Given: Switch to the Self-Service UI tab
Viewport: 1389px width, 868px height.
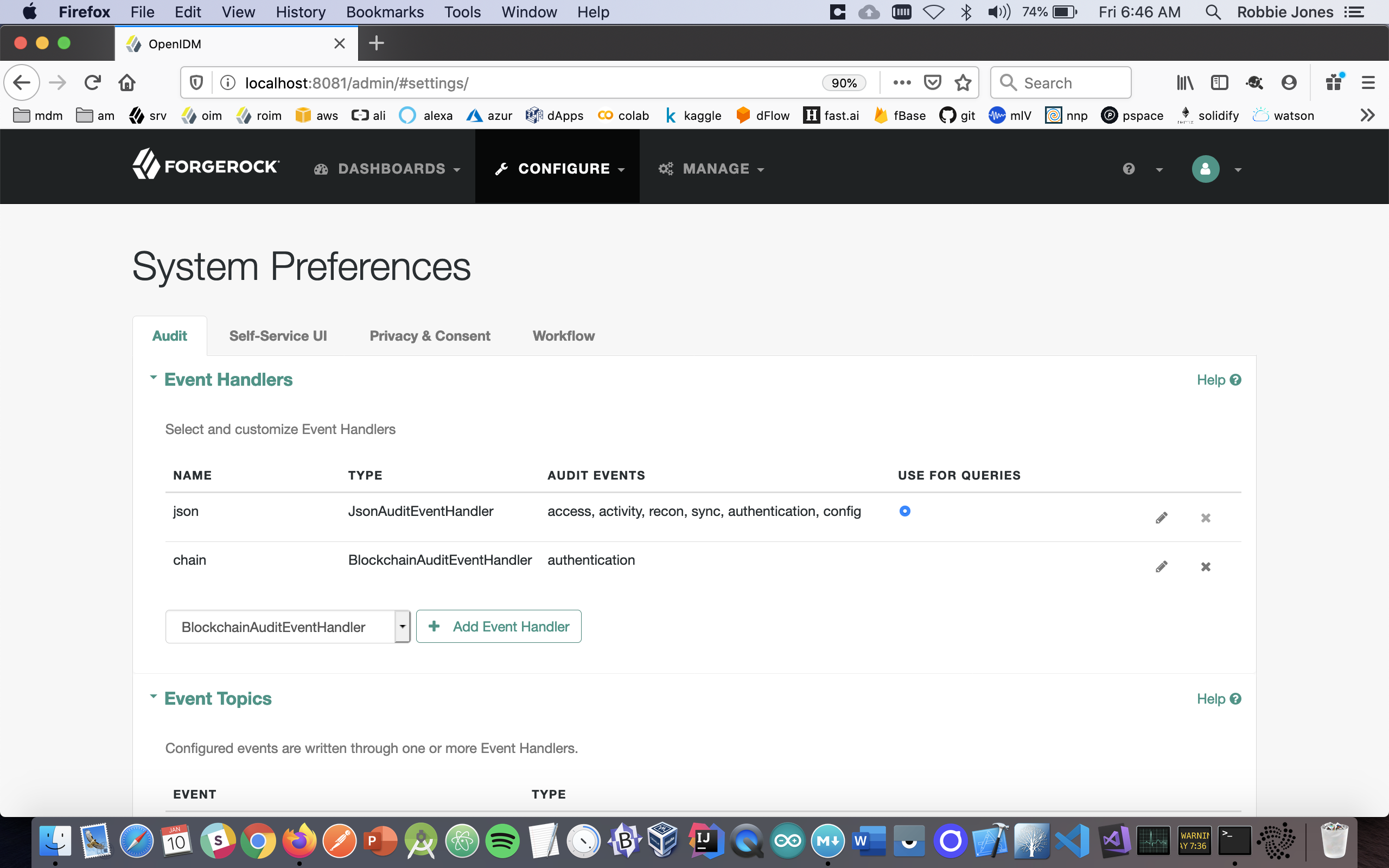Looking at the screenshot, I should pos(278,336).
